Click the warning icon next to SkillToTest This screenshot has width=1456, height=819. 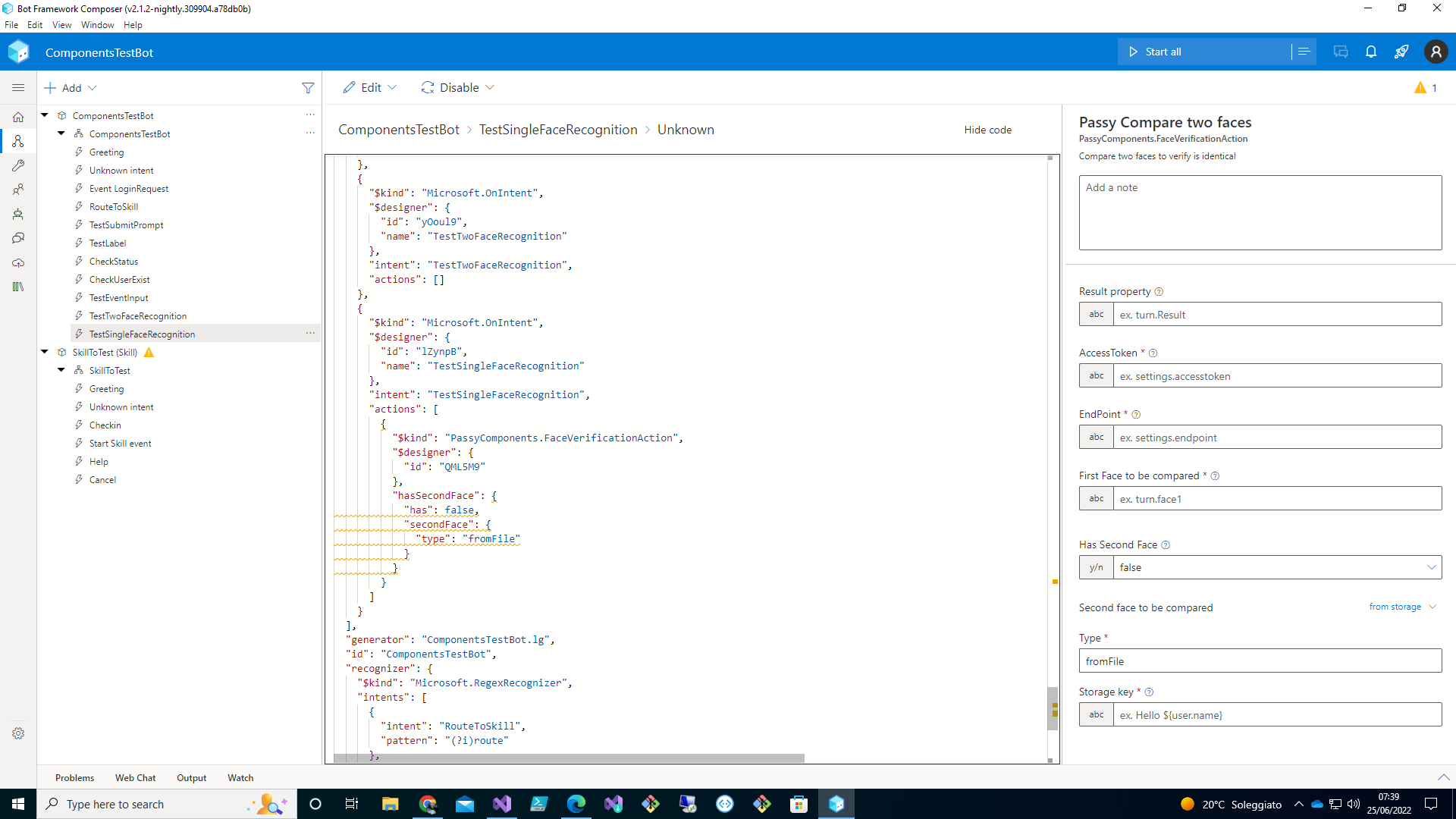(x=149, y=353)
